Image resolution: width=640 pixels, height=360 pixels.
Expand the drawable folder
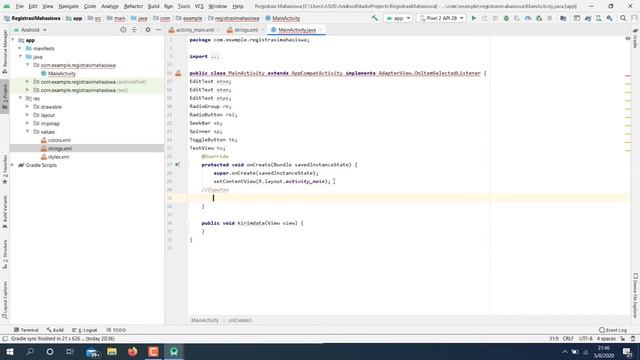tap(27, 107)
